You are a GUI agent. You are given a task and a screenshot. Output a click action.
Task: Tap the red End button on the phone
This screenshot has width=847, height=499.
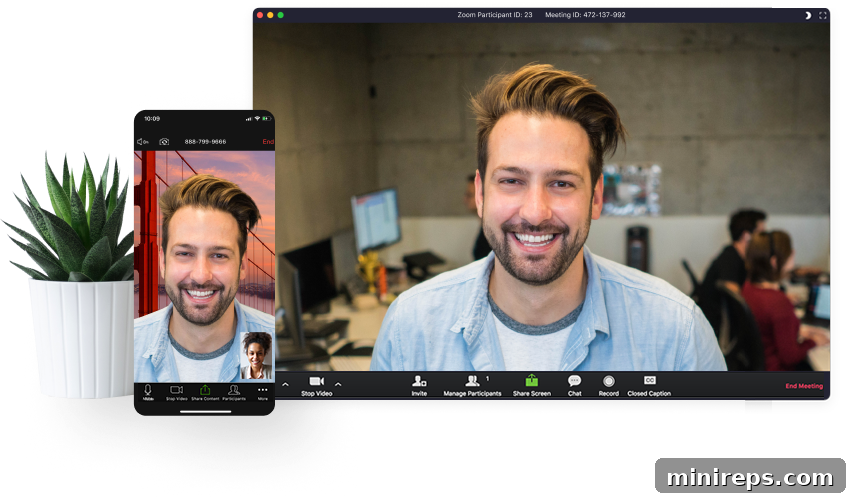(x=268, y=142)
